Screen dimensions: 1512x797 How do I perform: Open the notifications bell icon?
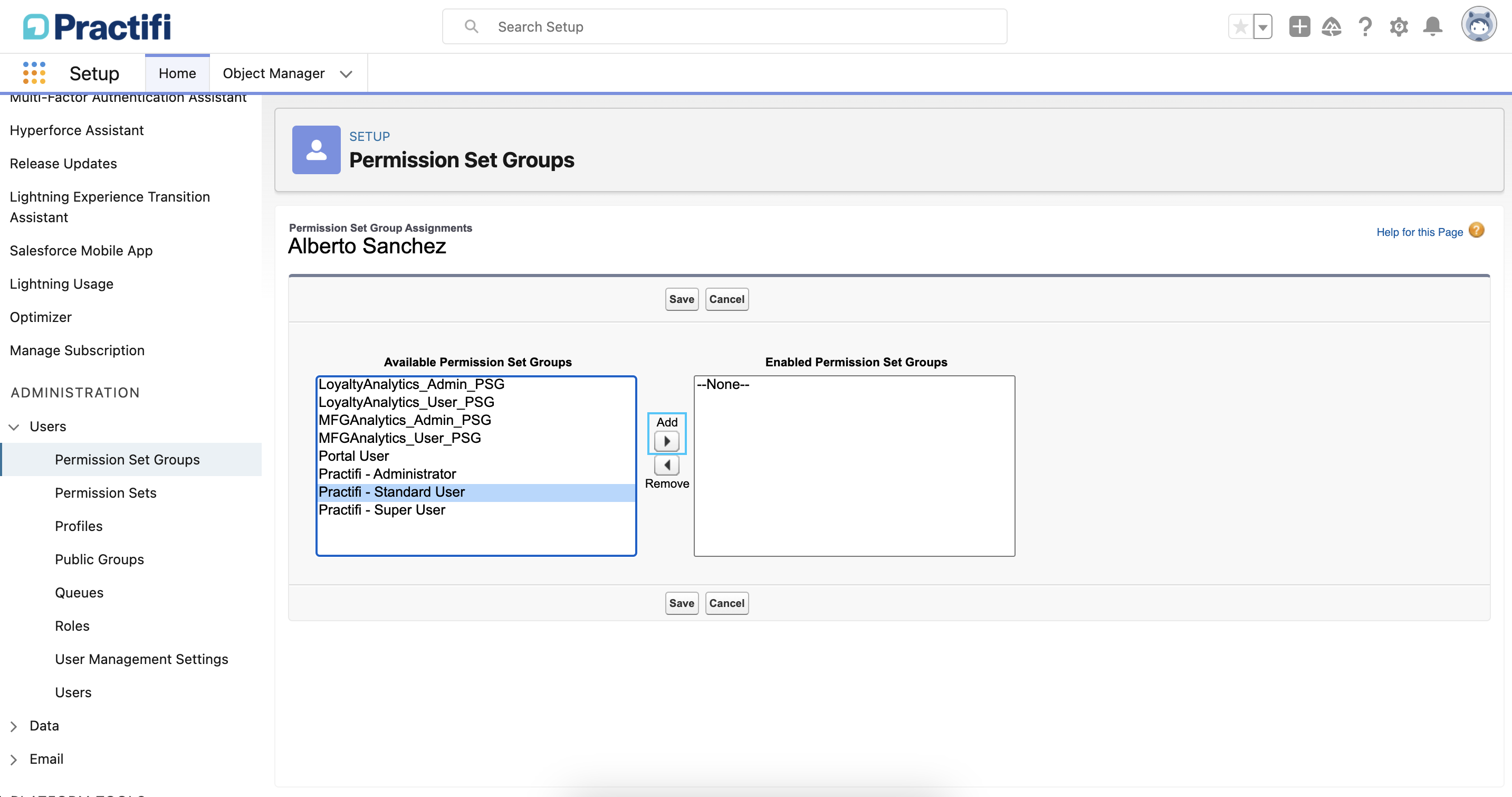(1432, 26)
